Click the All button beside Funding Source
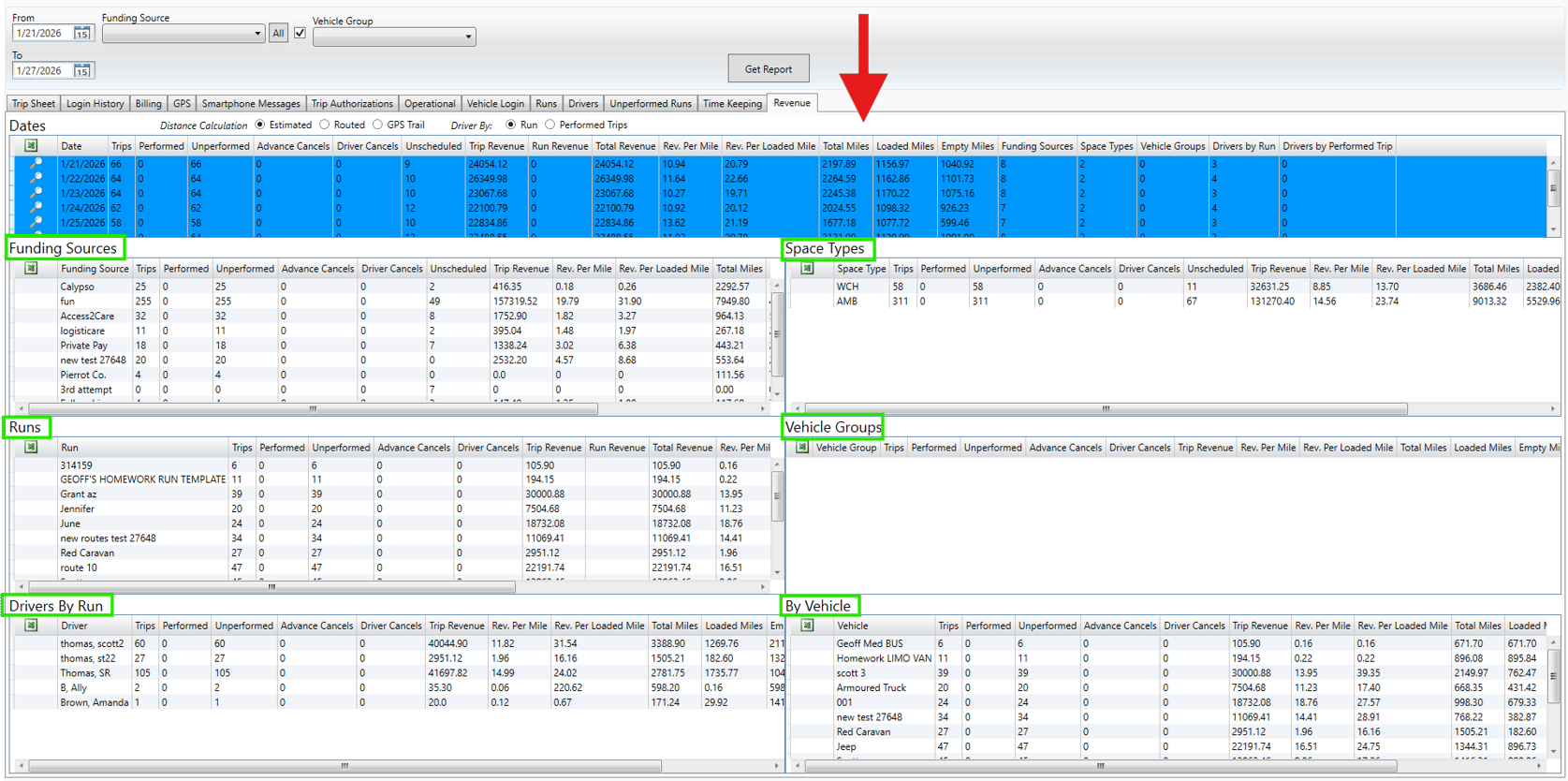Image resolution: width=1568 pixels, height=781 pixels. (278, 33)
